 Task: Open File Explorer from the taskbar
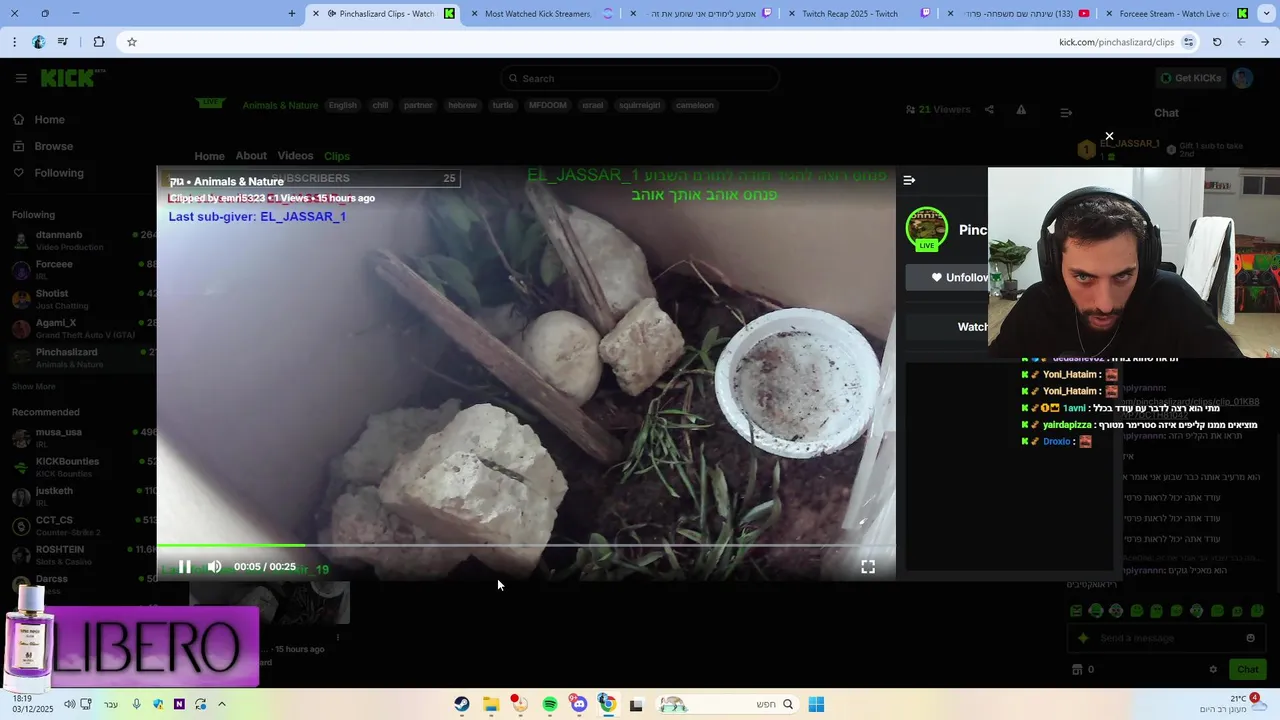[x=490, y=704]
